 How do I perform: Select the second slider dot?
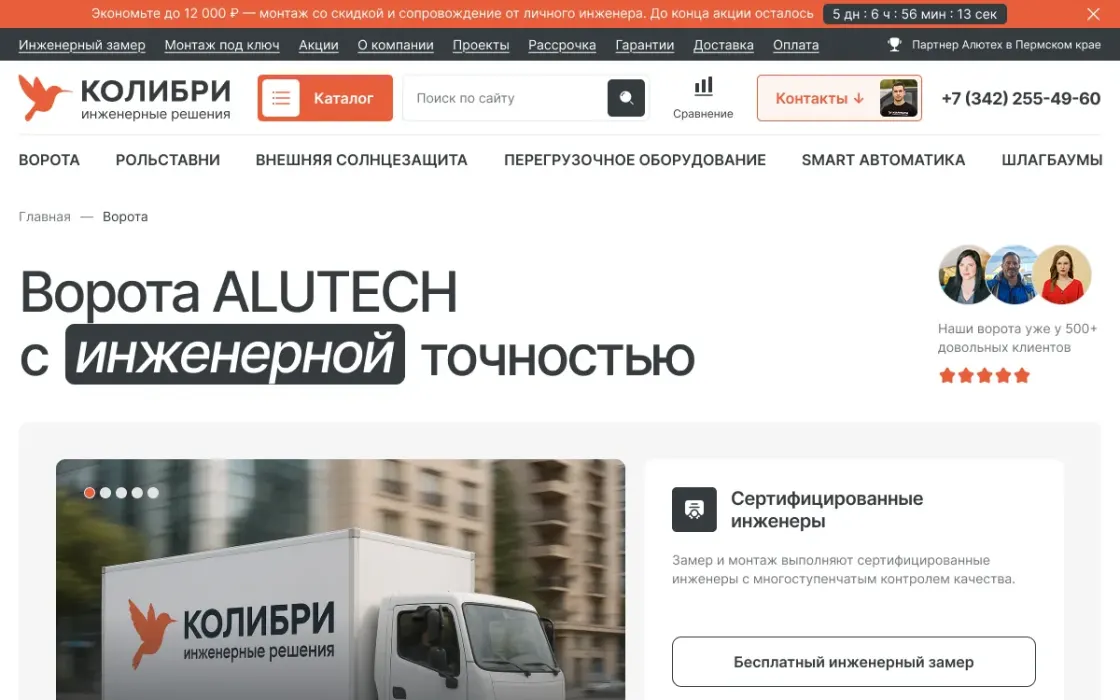point(106,493)
